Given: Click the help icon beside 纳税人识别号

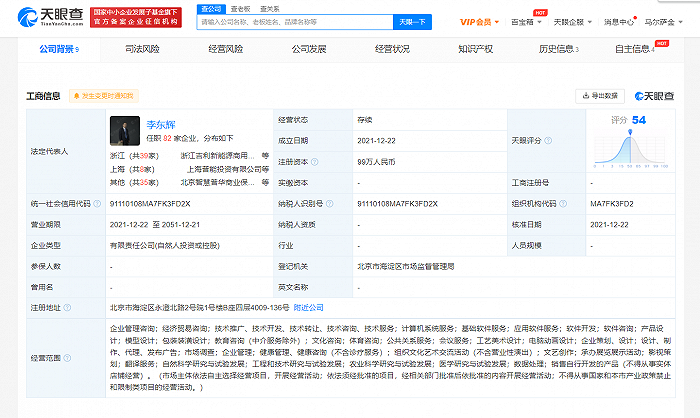Looking at the screenshot, I should click(329, 204).
